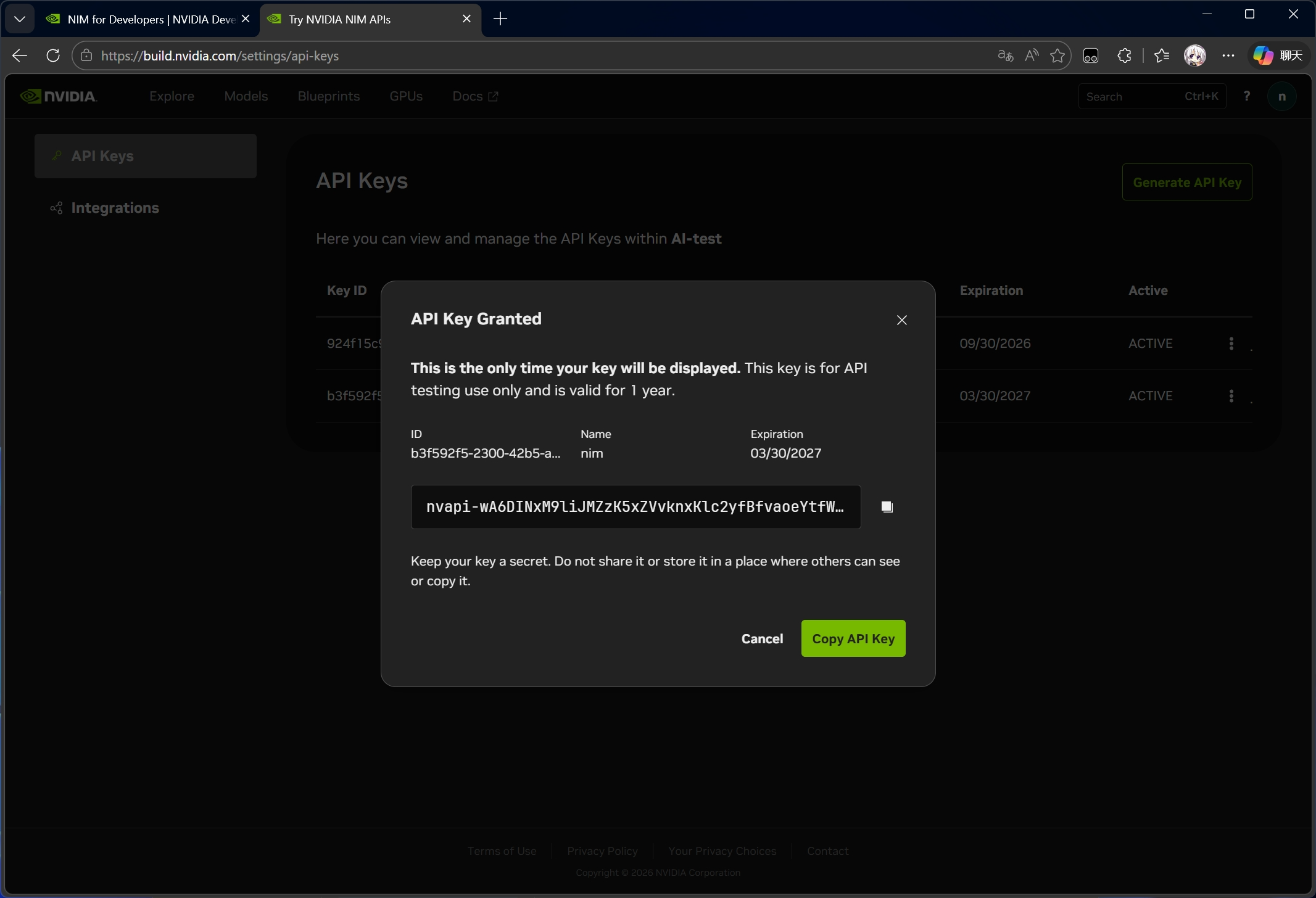This screenshot has height=898, width=1316.
Task: Open Copilot chat from the browser toolbar
Action: [x=1261, y=56]
